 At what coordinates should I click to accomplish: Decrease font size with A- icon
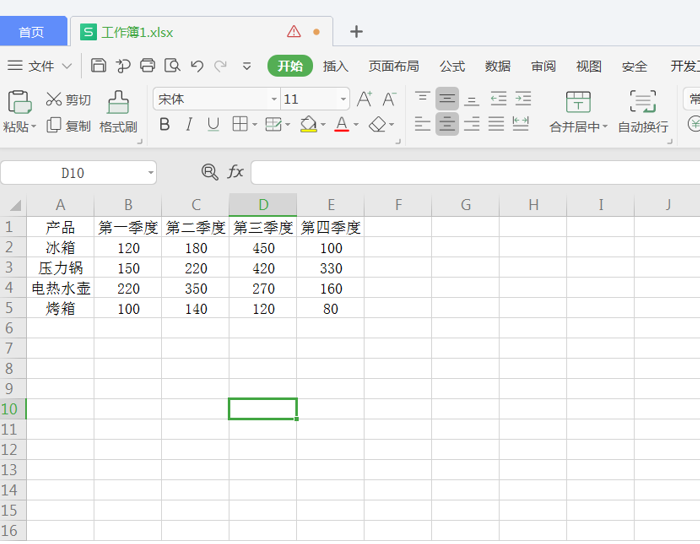[x=389, y=99]
